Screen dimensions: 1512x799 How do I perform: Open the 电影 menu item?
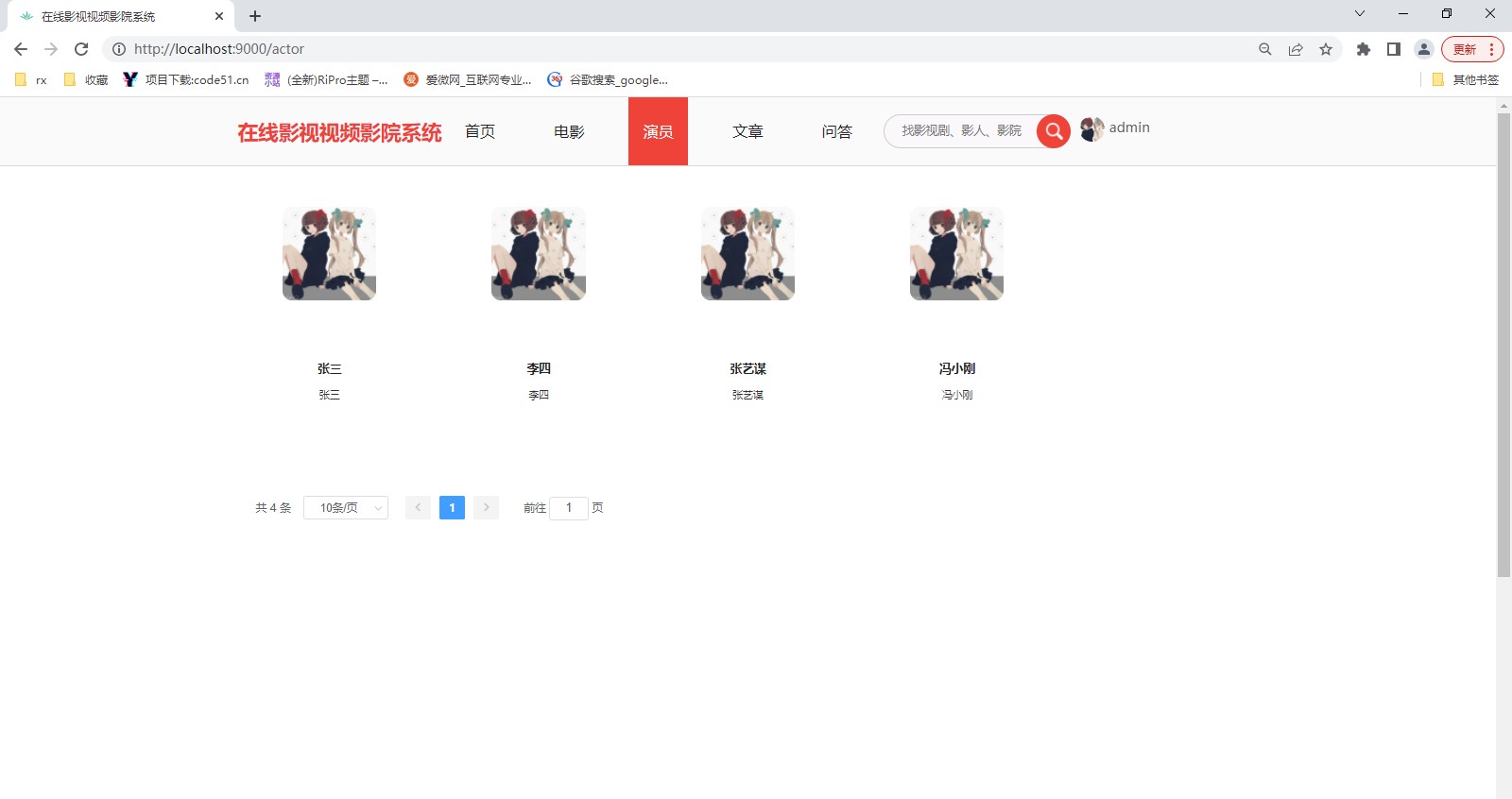tap(569, 131)
